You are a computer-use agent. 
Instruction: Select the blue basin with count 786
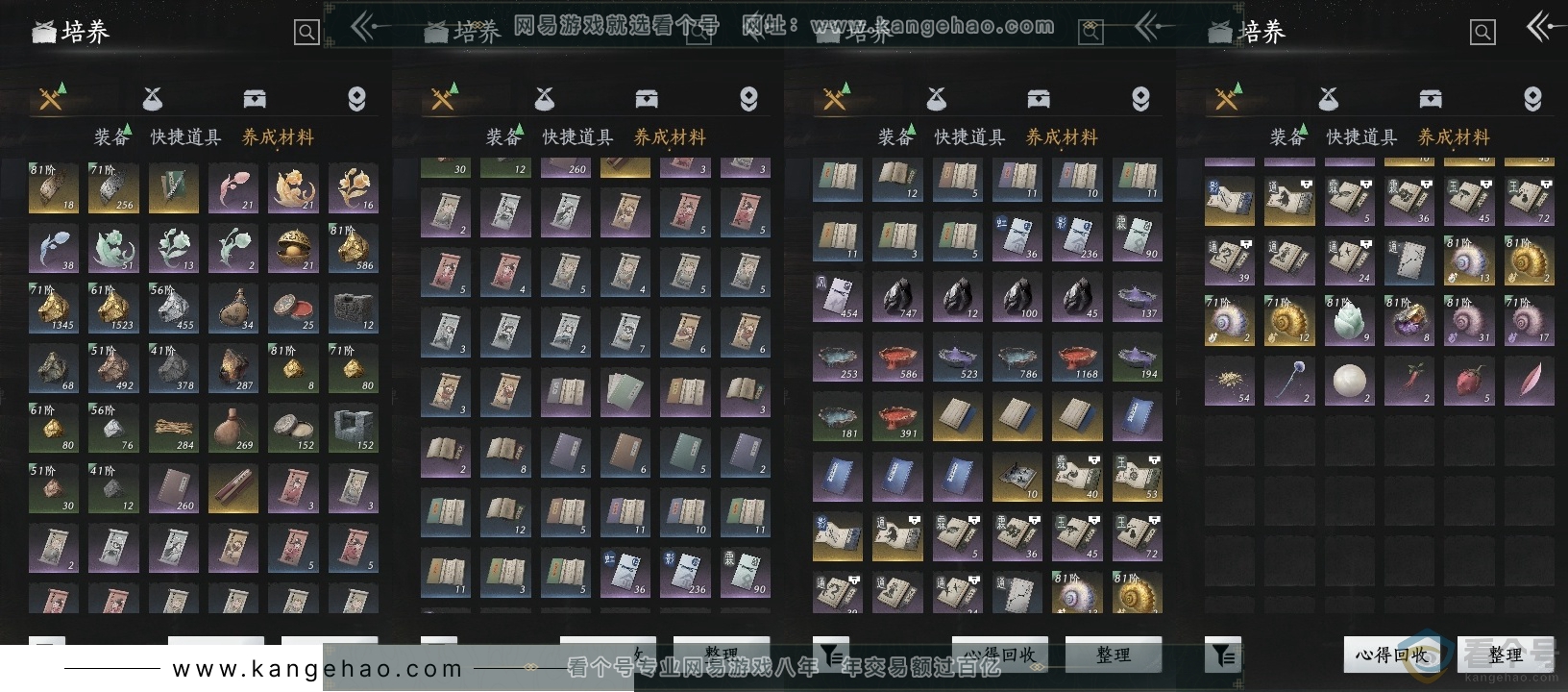(1017, 357)
